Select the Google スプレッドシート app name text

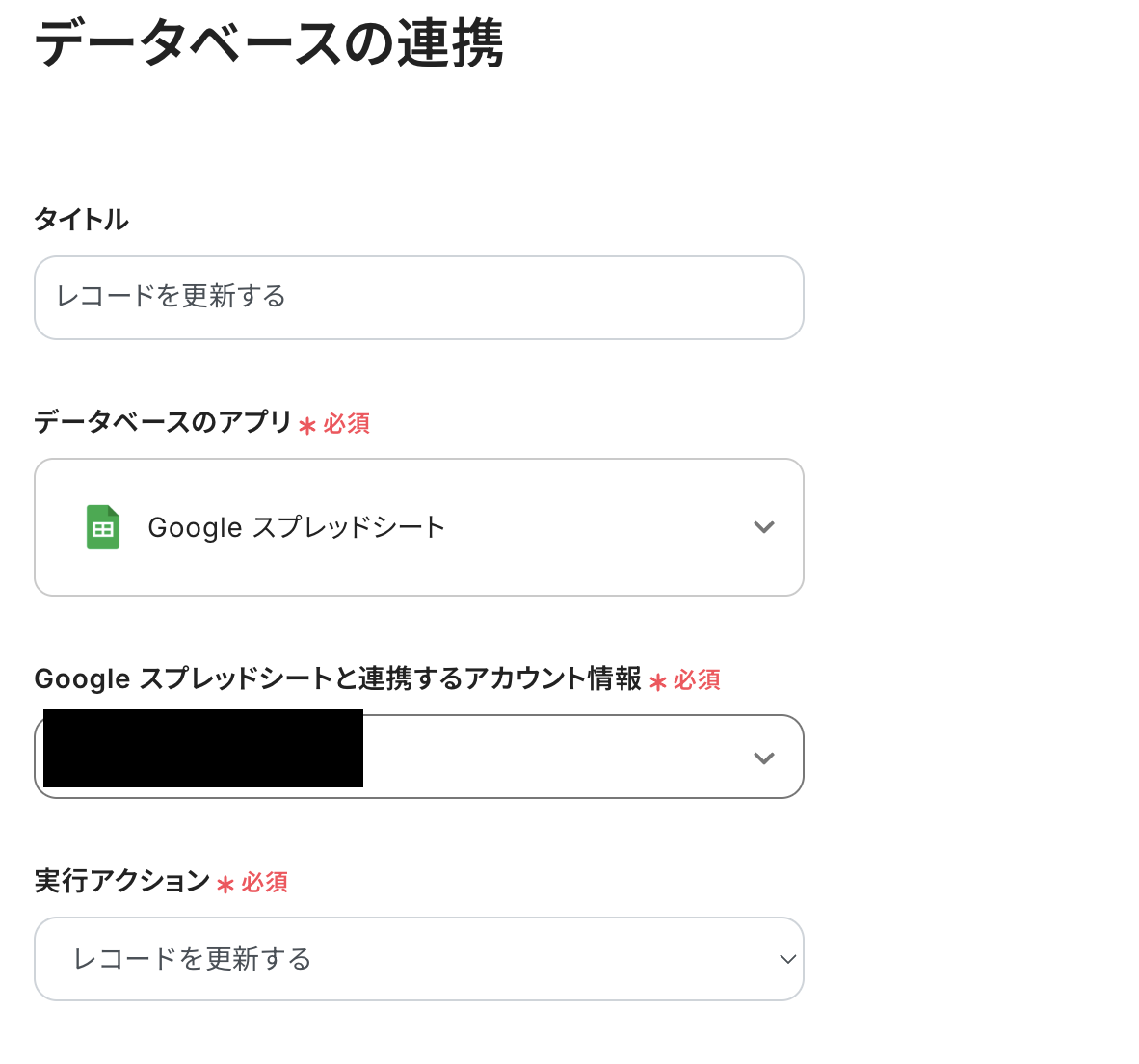click(x=296, y=527)
